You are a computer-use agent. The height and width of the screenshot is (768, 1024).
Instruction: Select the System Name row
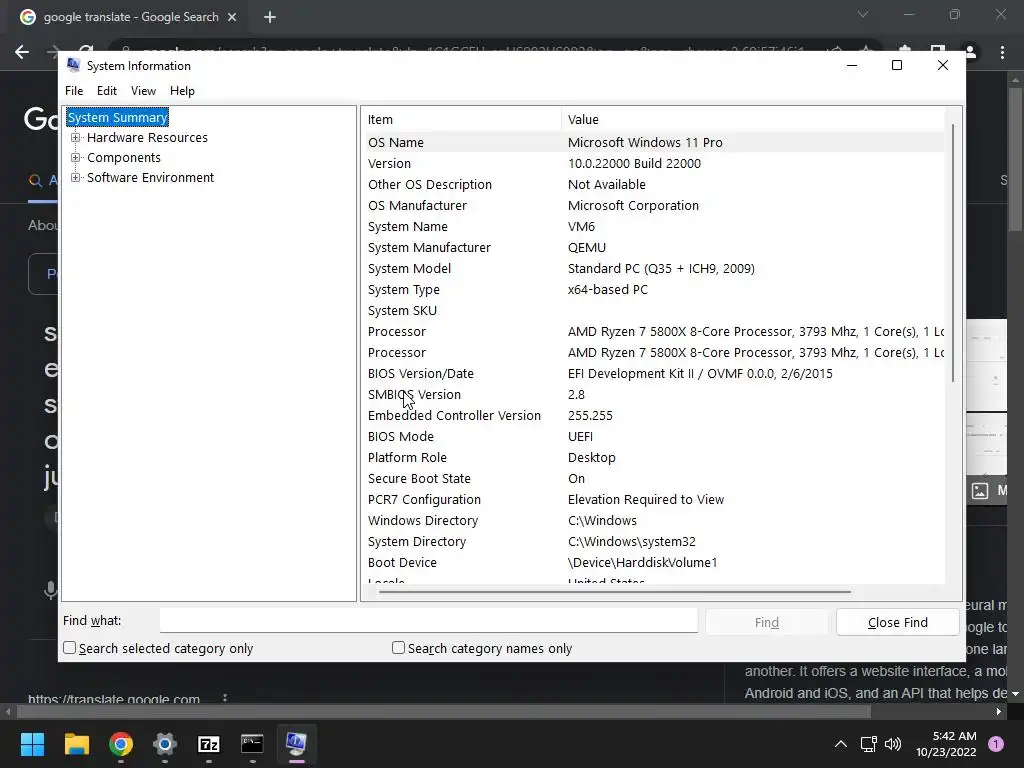655,227
